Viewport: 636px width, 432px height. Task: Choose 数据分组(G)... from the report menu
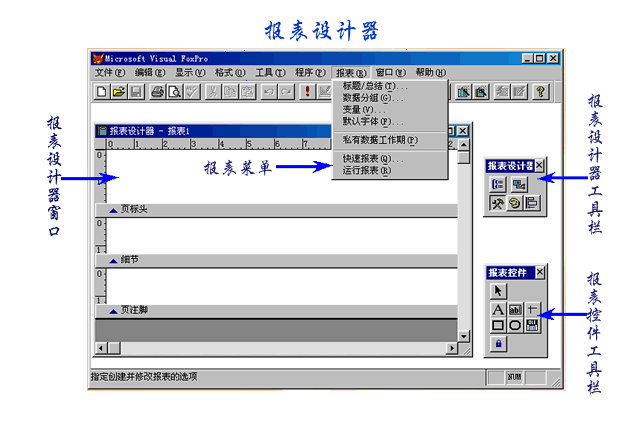coord(390,98)
